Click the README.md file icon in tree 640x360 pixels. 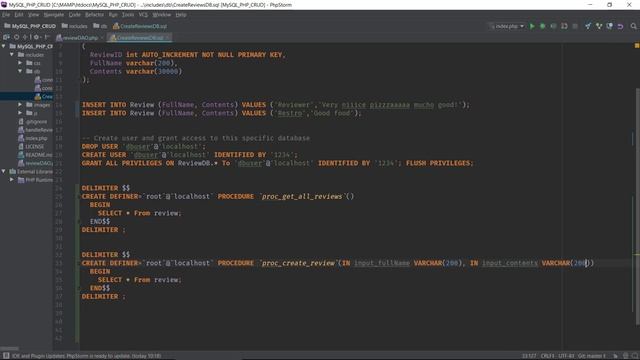[21, 155]
